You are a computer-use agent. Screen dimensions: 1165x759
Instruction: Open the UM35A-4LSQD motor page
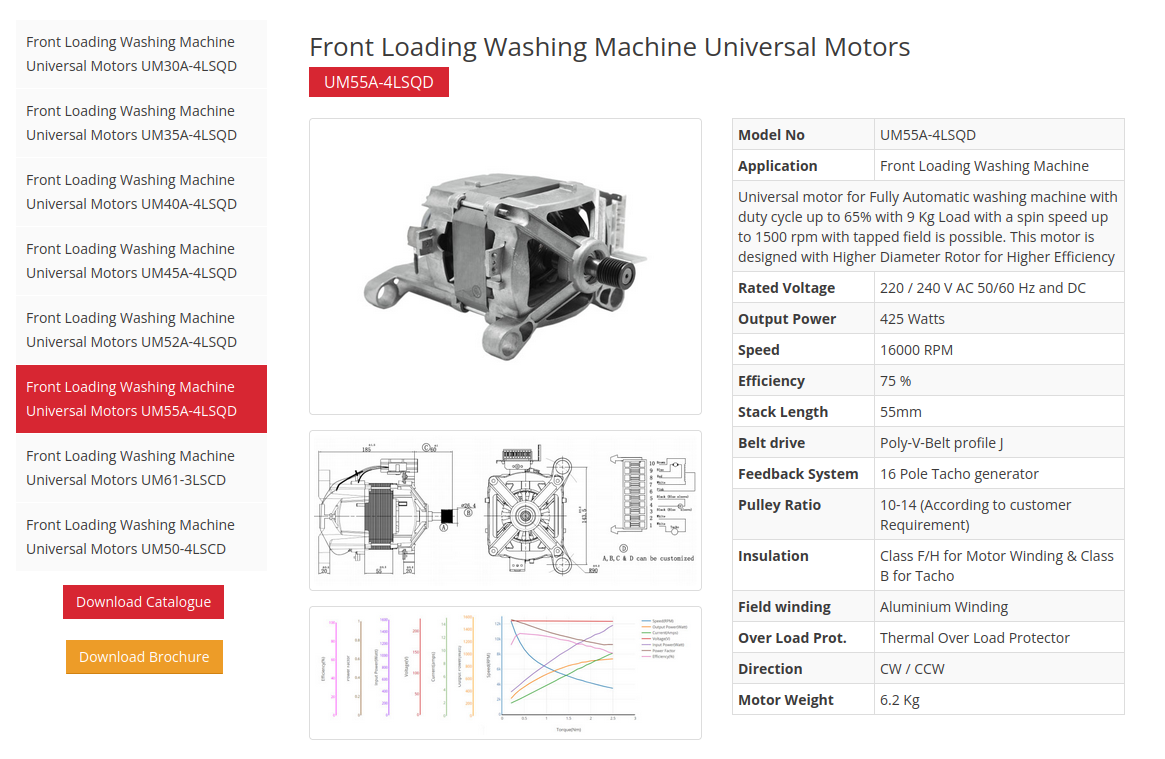[141, 123]
